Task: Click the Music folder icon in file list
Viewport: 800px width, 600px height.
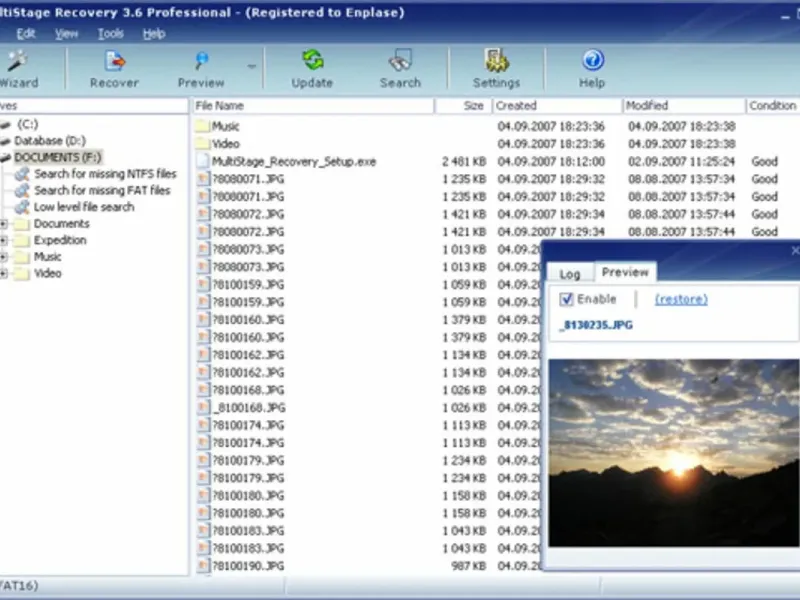Action: [x=203, y=126]
